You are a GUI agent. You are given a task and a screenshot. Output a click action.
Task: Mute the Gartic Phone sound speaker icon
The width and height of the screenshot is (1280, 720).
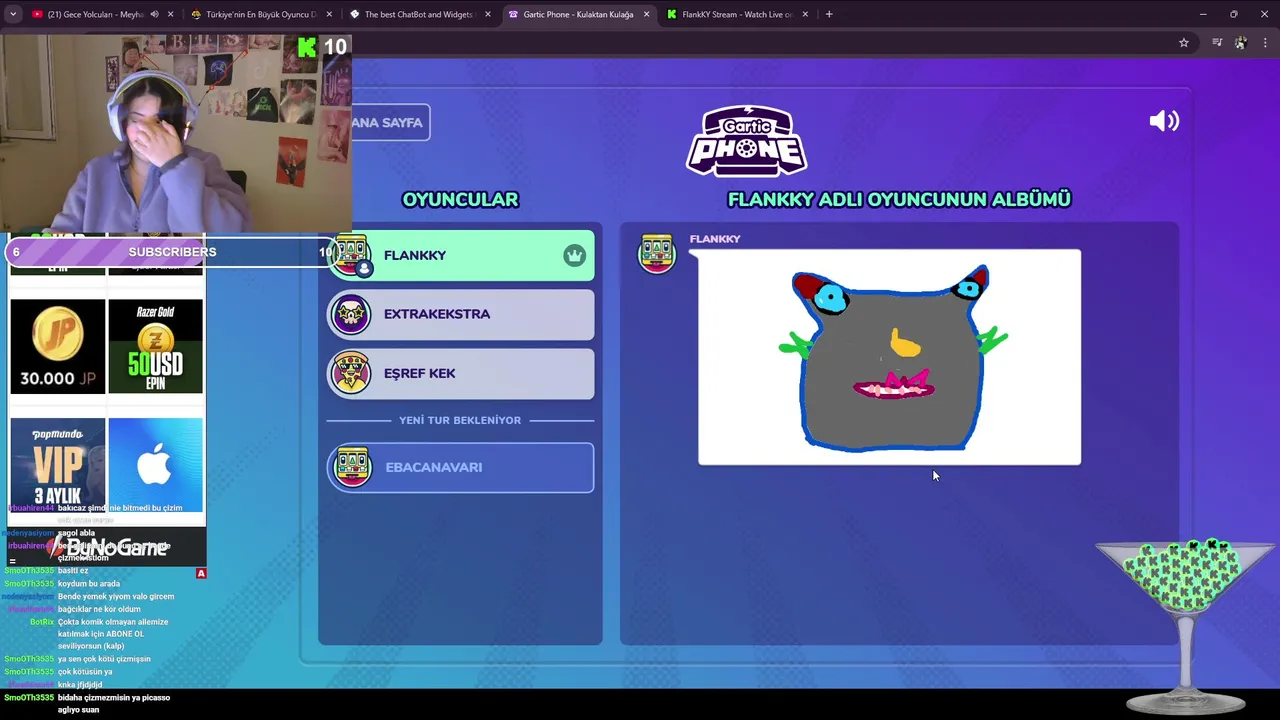coord(1164,122)
